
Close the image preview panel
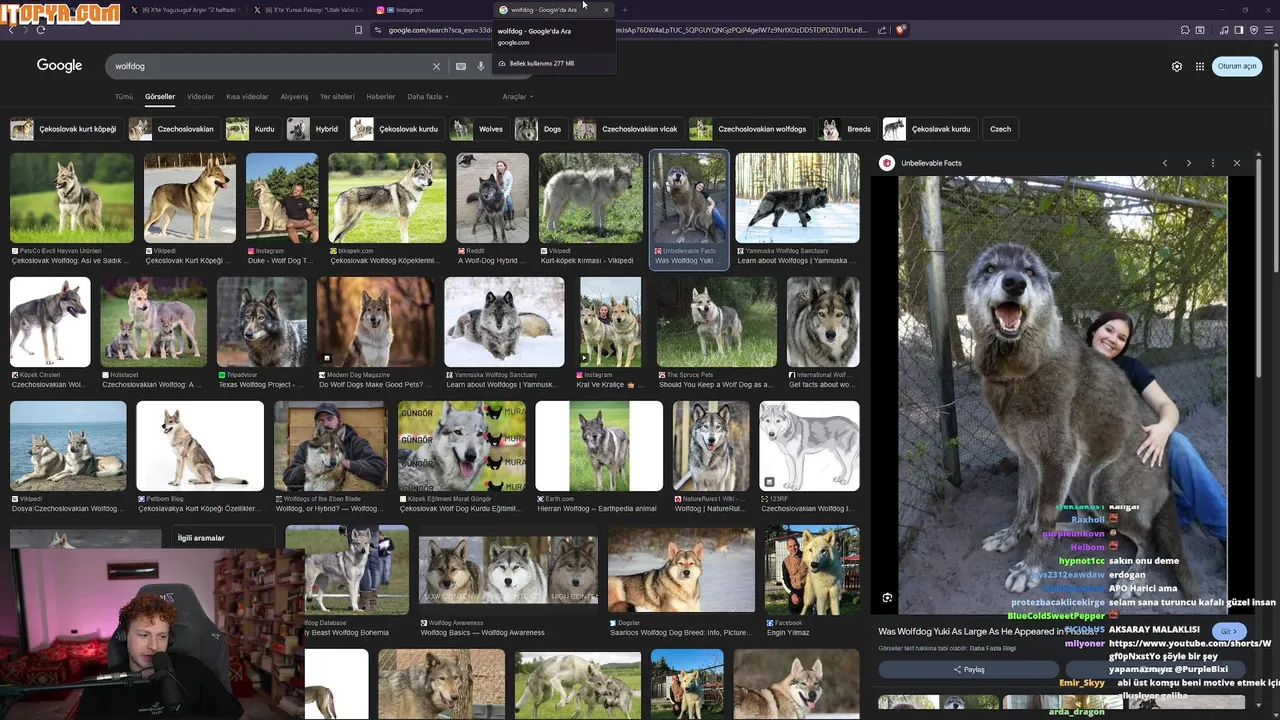(x=1236, y=163)
